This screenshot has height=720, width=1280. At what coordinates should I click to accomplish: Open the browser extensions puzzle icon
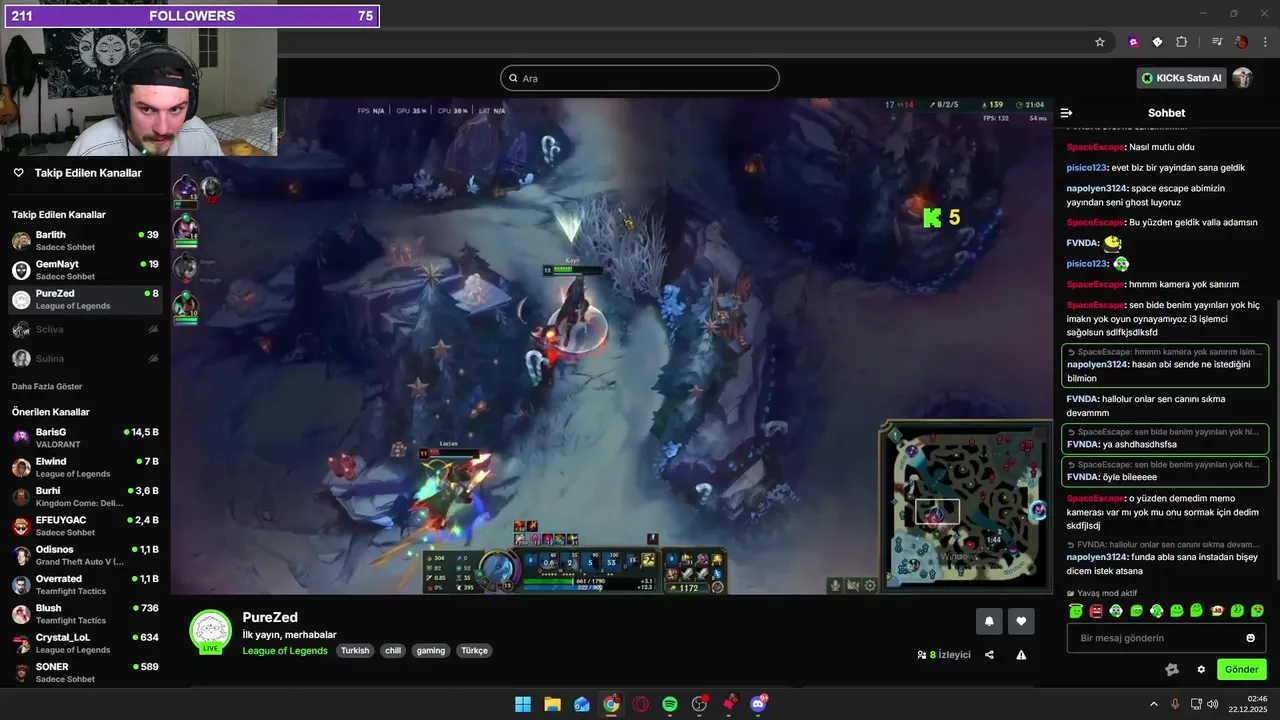click(1182, 42)
